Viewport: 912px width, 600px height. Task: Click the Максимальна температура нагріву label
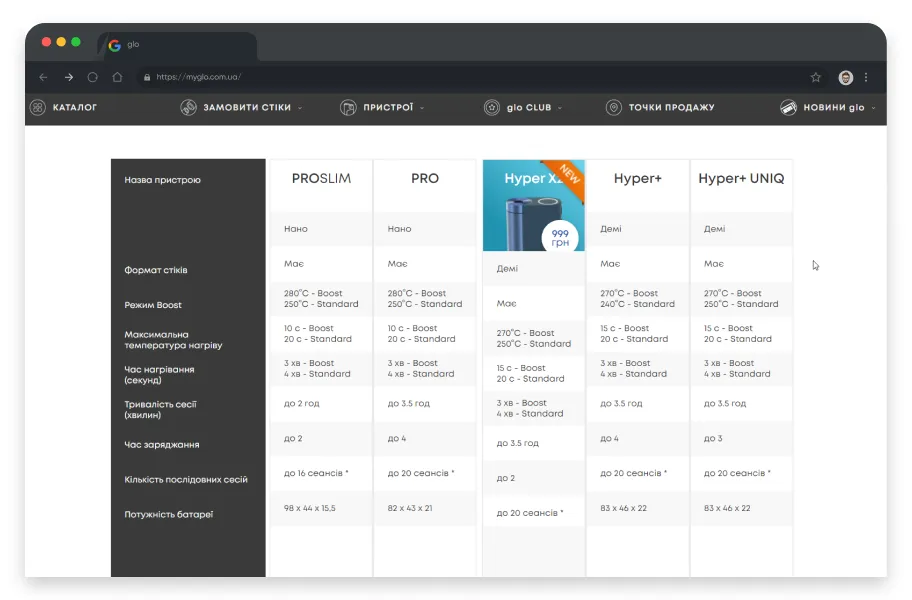tap(173, 340)
